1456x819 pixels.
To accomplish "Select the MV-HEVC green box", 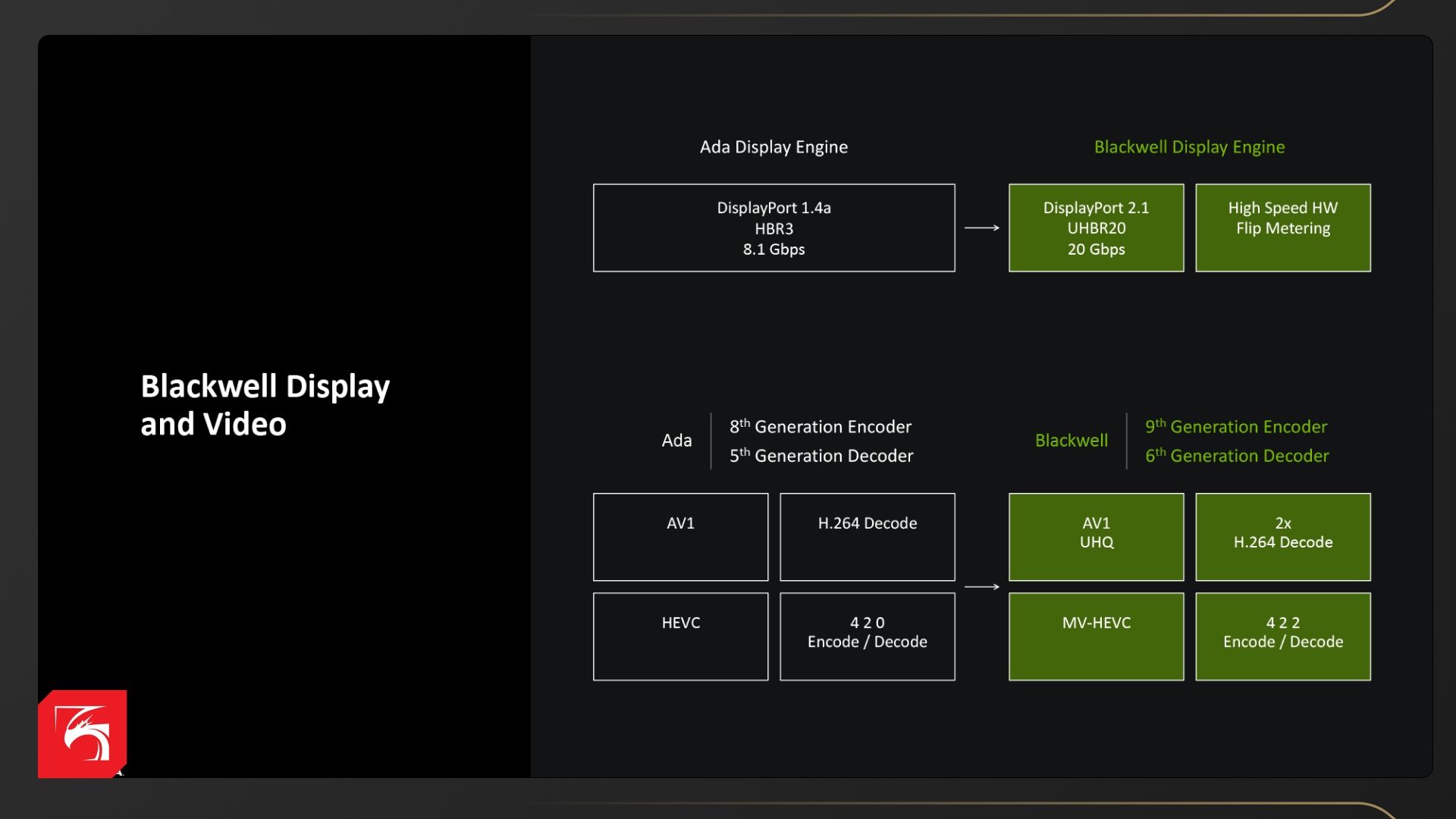I will [1096, 636].
